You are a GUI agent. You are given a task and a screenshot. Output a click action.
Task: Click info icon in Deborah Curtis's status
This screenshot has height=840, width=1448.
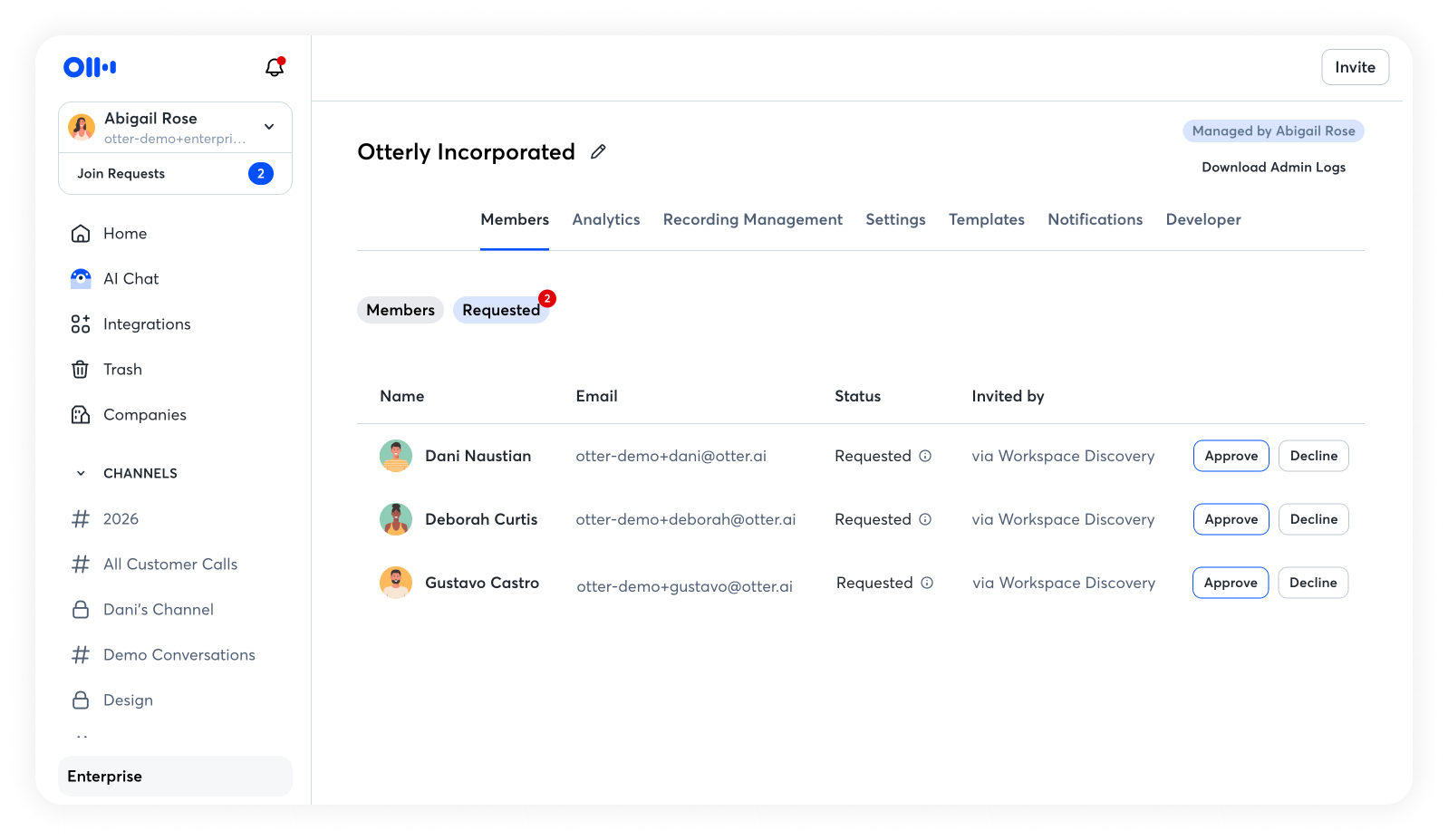click(925, 519)
